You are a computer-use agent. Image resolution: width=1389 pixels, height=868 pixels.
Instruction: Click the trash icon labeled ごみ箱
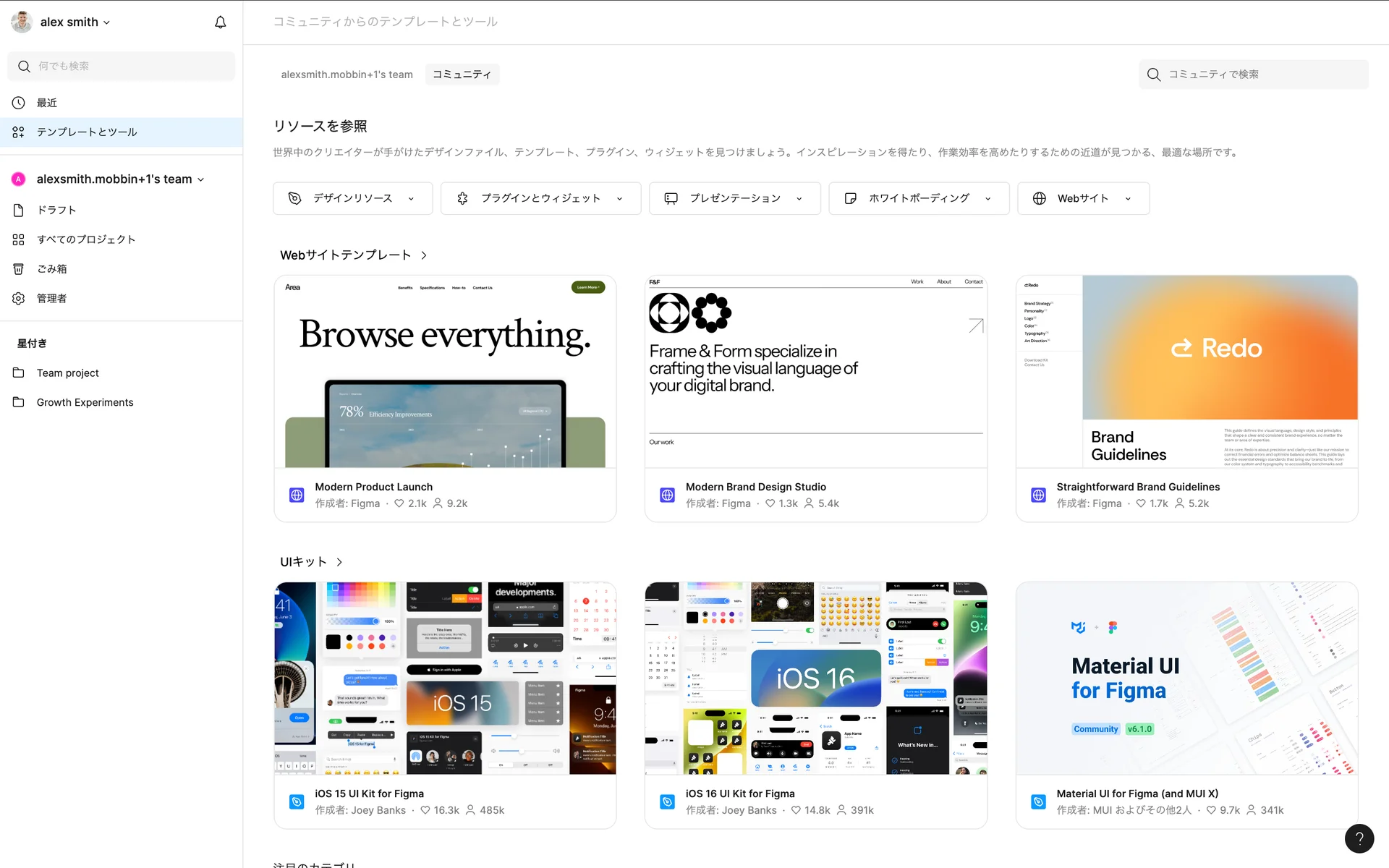pyautogui.click(x=19, y=269)
